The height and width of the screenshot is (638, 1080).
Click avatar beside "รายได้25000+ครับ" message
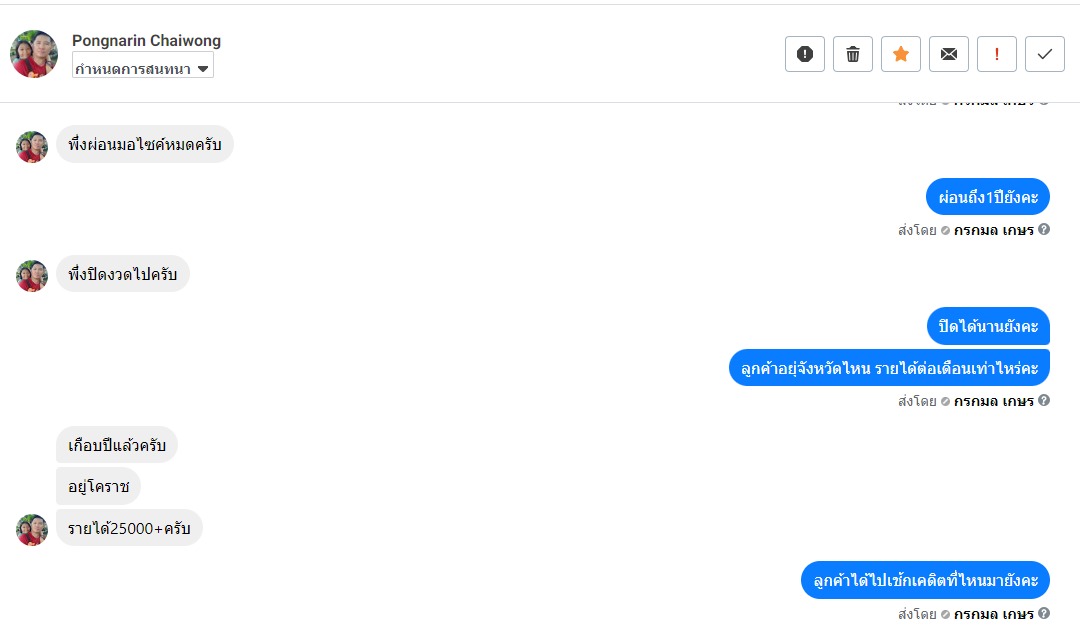[32, 529]
